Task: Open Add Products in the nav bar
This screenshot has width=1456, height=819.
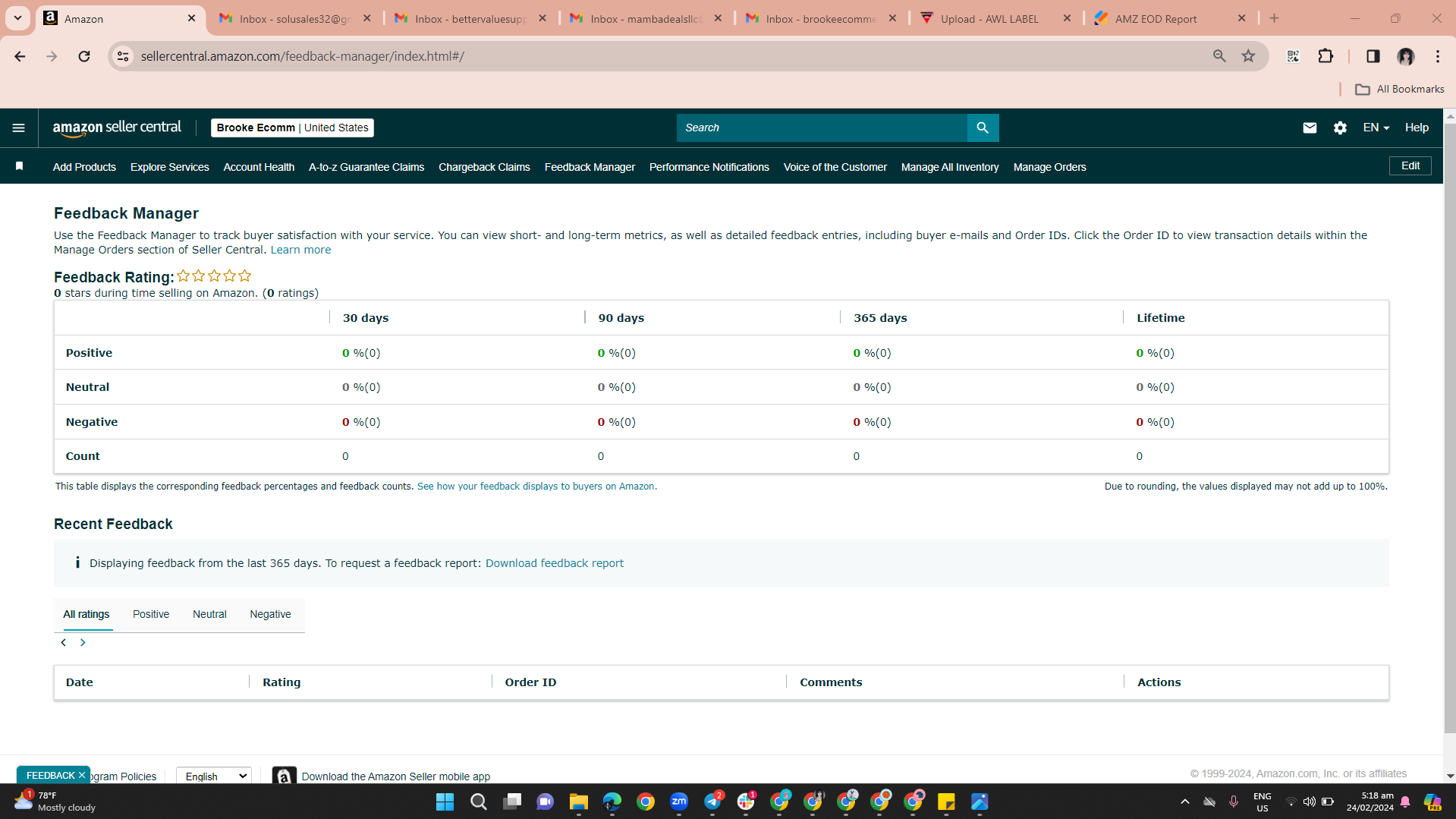Action: pyautogui.click(x=84, y=167)
